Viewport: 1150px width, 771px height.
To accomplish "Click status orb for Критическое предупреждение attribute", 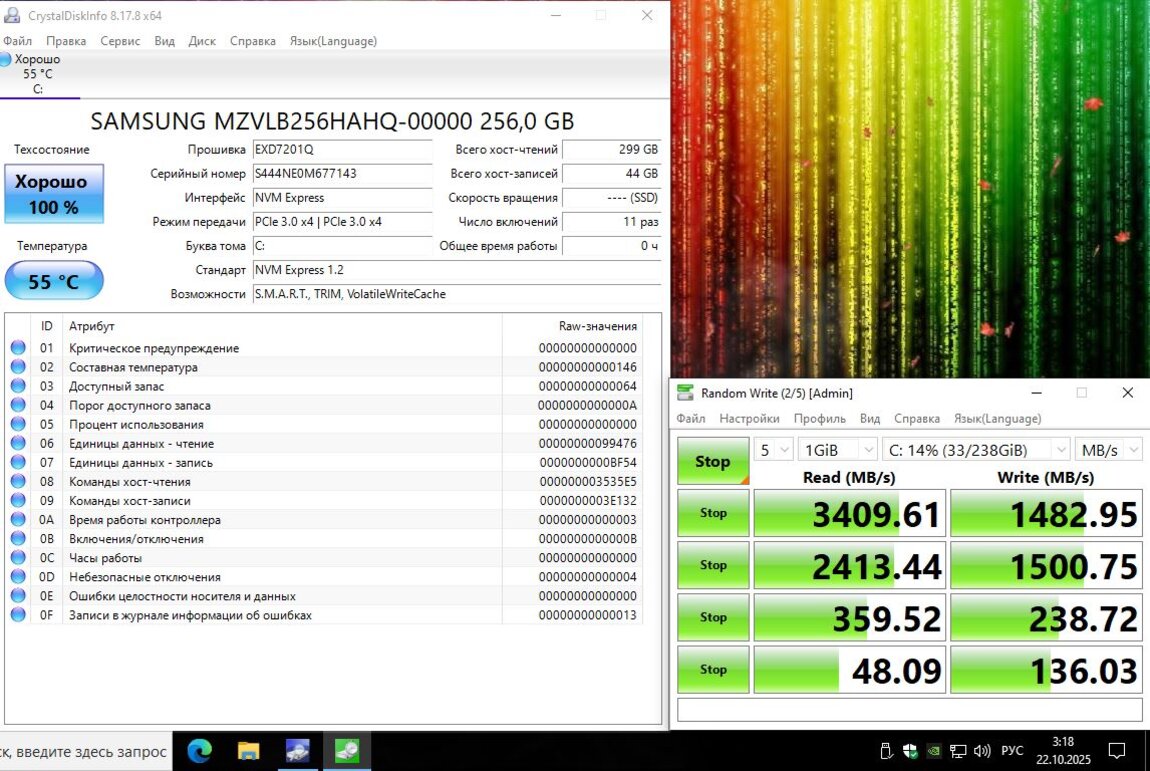I will click(x=18, y=348).
